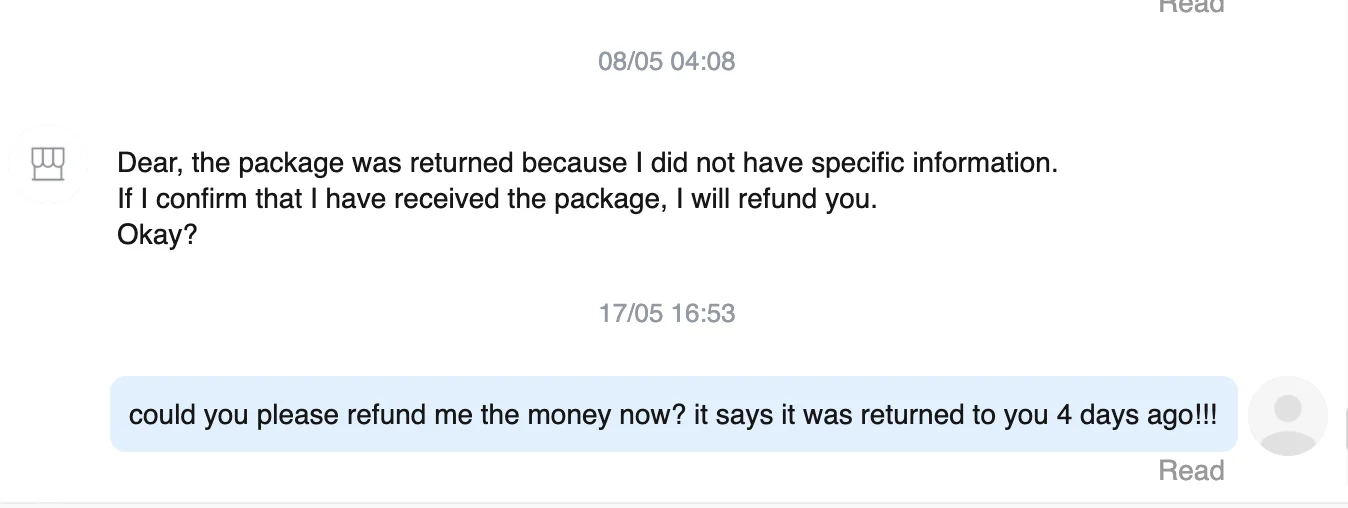
Task: Click the seller's store avatar icon
Action: click(x=48, y=164)
